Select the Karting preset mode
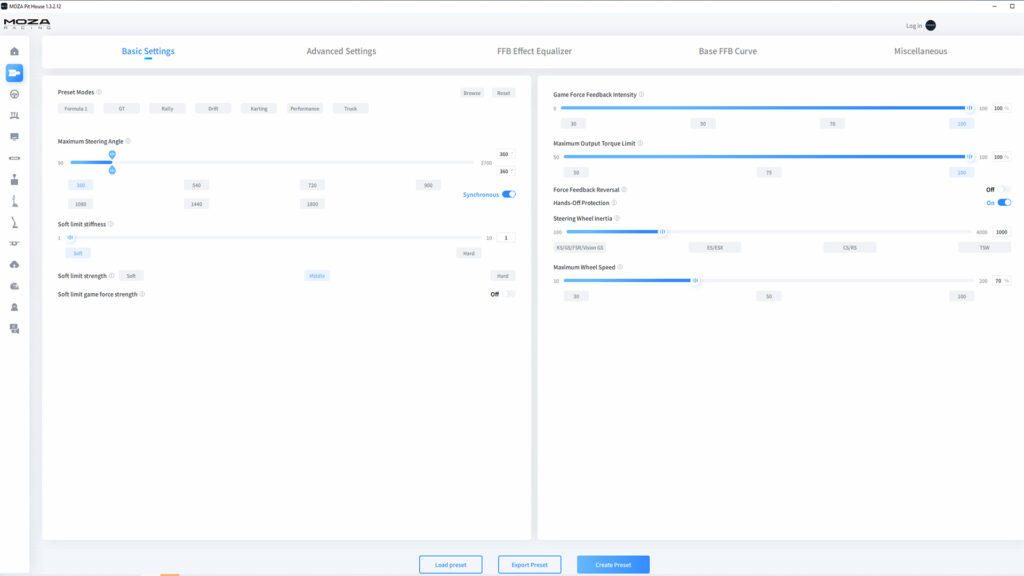The image size is (1024, 576). [x=259, y=108]
